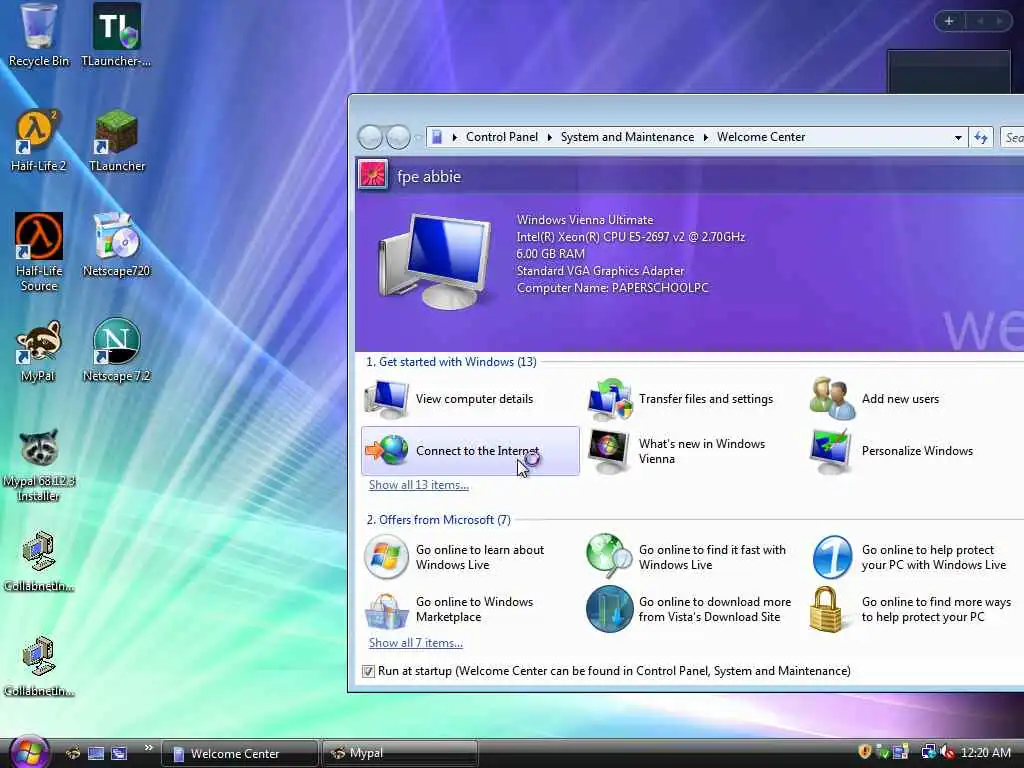Viewport: 1024px width, 768px height.
Task: Select Go online to Windows Marketplace
Action: (451, 609)
